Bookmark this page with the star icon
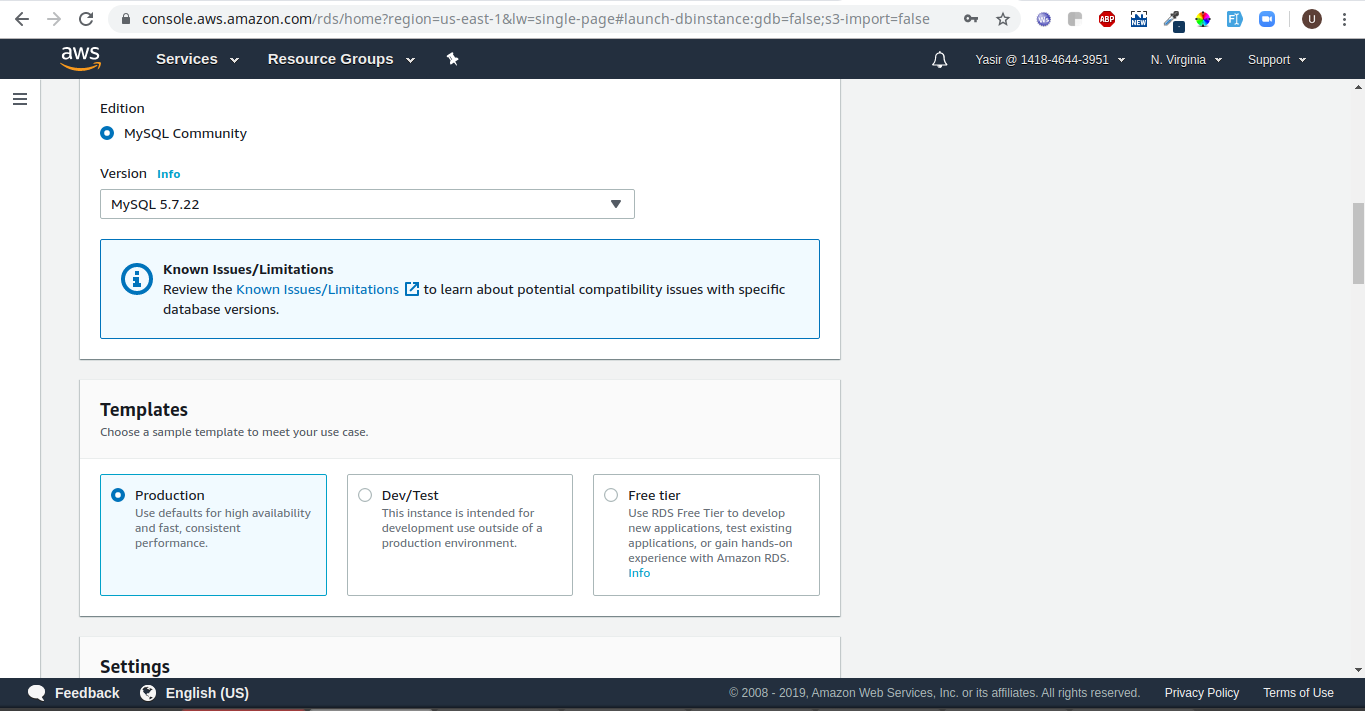Viewport: 1365px width, 711px height. pyautogui.click(x=1003, y=19)
